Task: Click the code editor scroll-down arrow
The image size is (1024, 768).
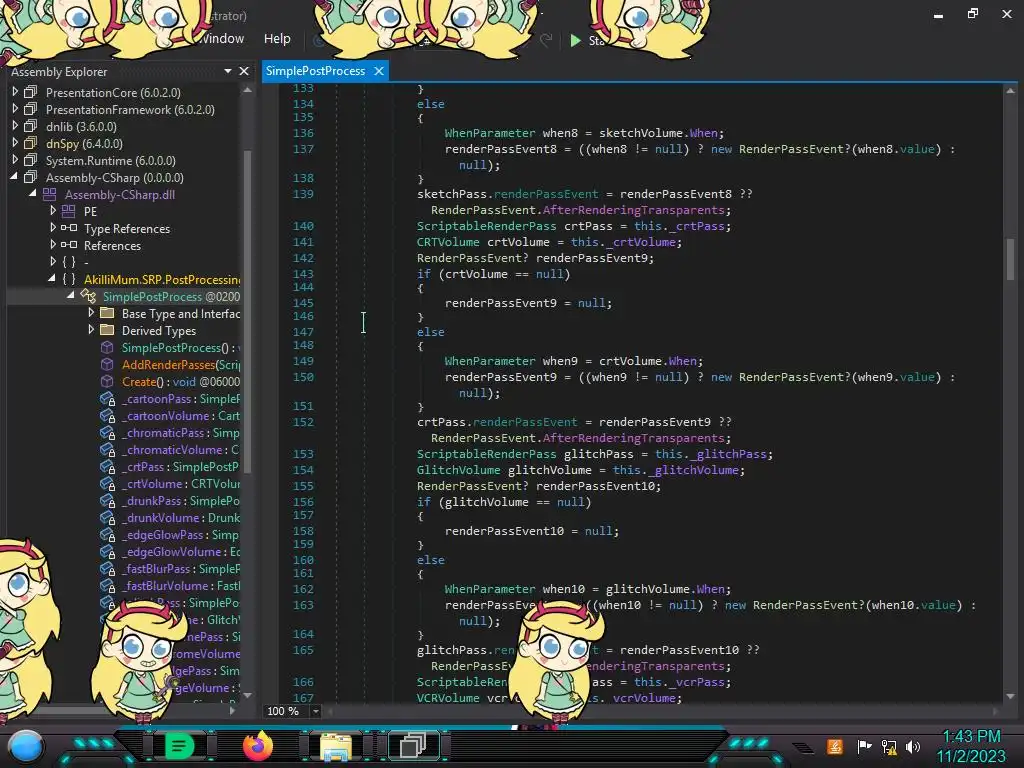Action: point(1010,696)
